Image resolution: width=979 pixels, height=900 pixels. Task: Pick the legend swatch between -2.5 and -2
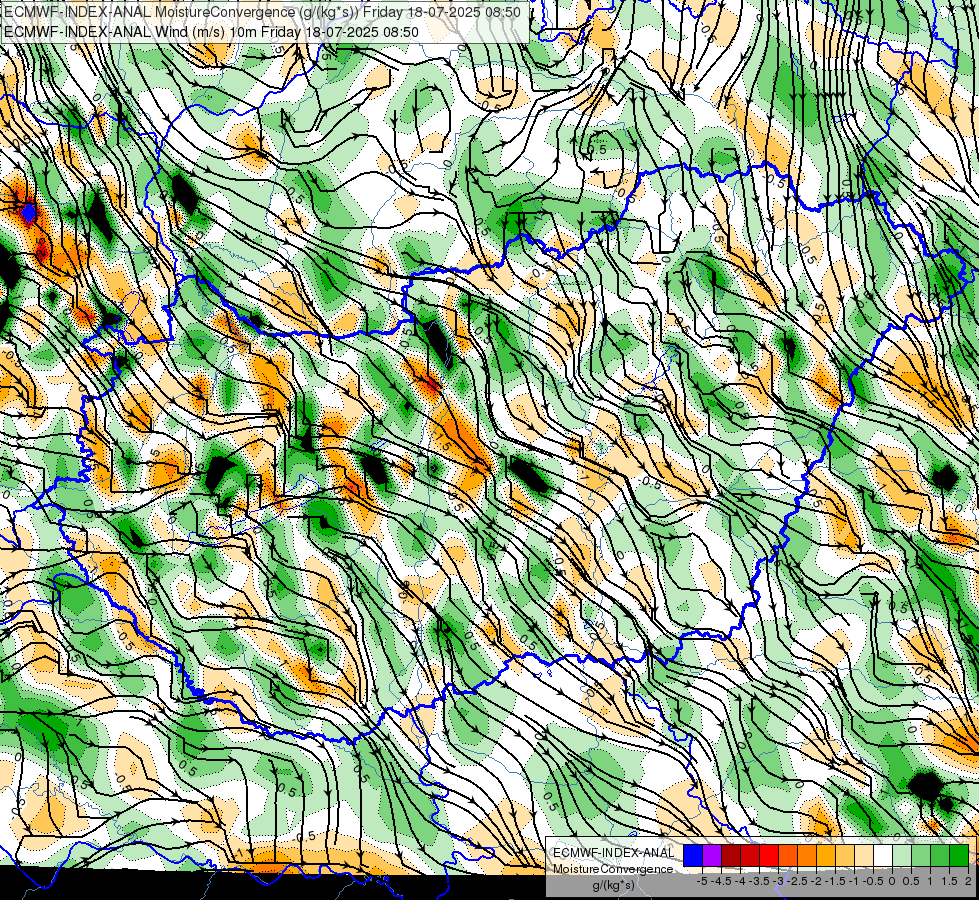[807, 855]
